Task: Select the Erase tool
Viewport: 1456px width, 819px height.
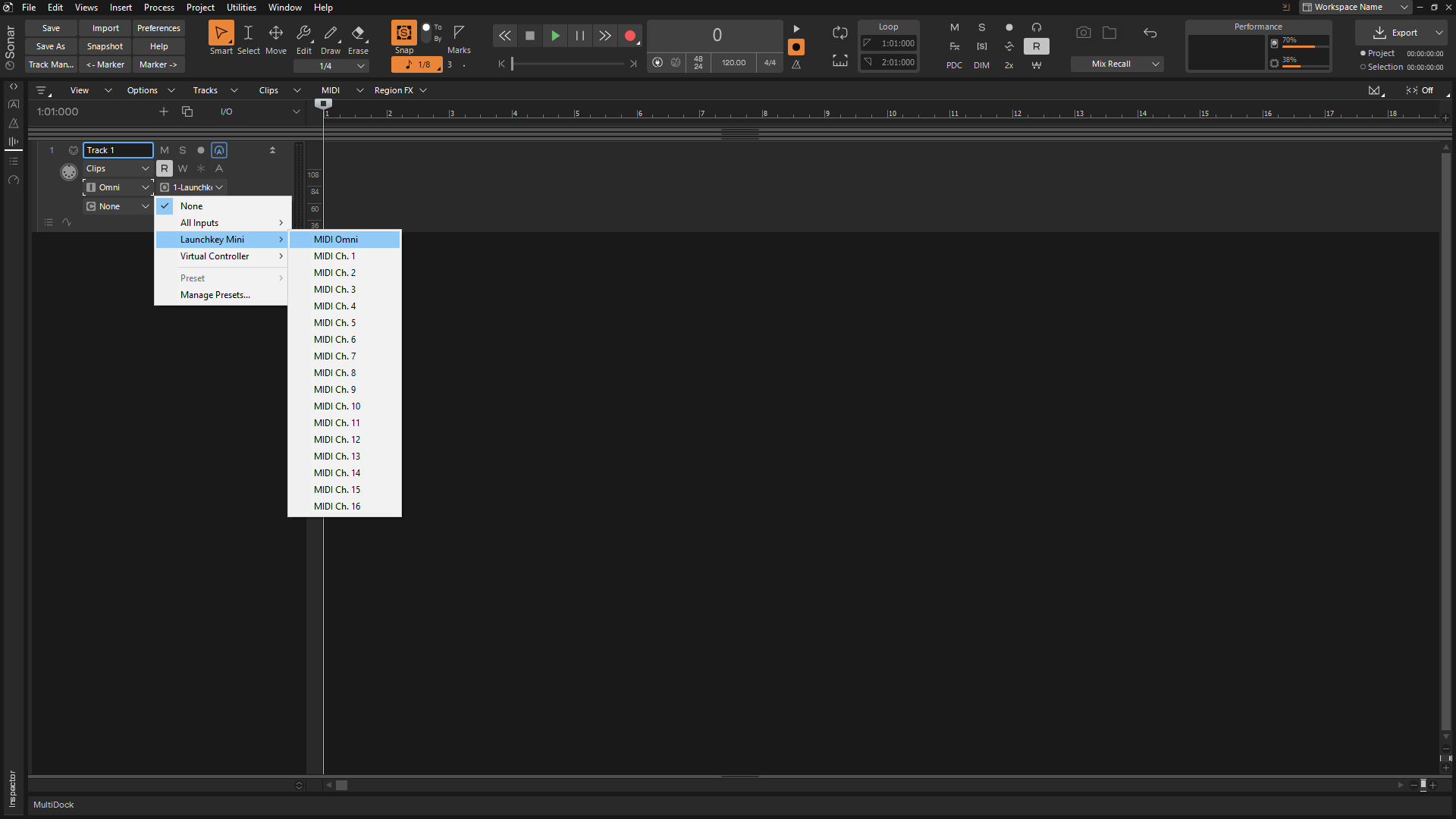Action: click(358, 34)
